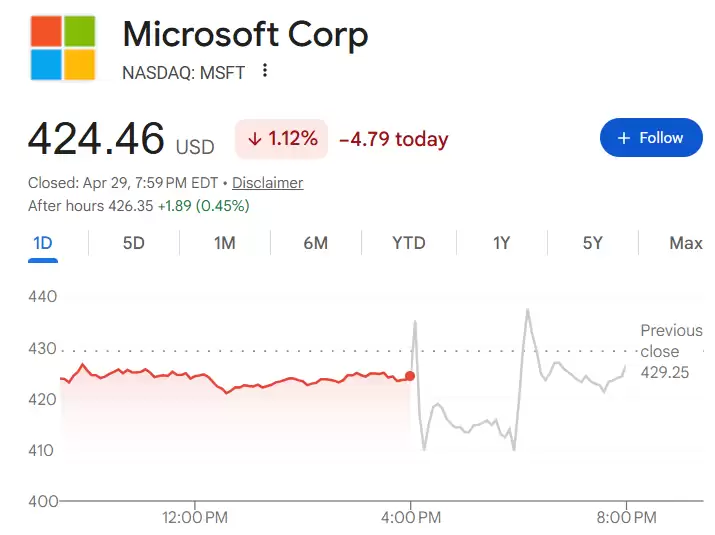715x535 pixels.
Task: Select the YTD range tab
Action: [x=408, y=243]
